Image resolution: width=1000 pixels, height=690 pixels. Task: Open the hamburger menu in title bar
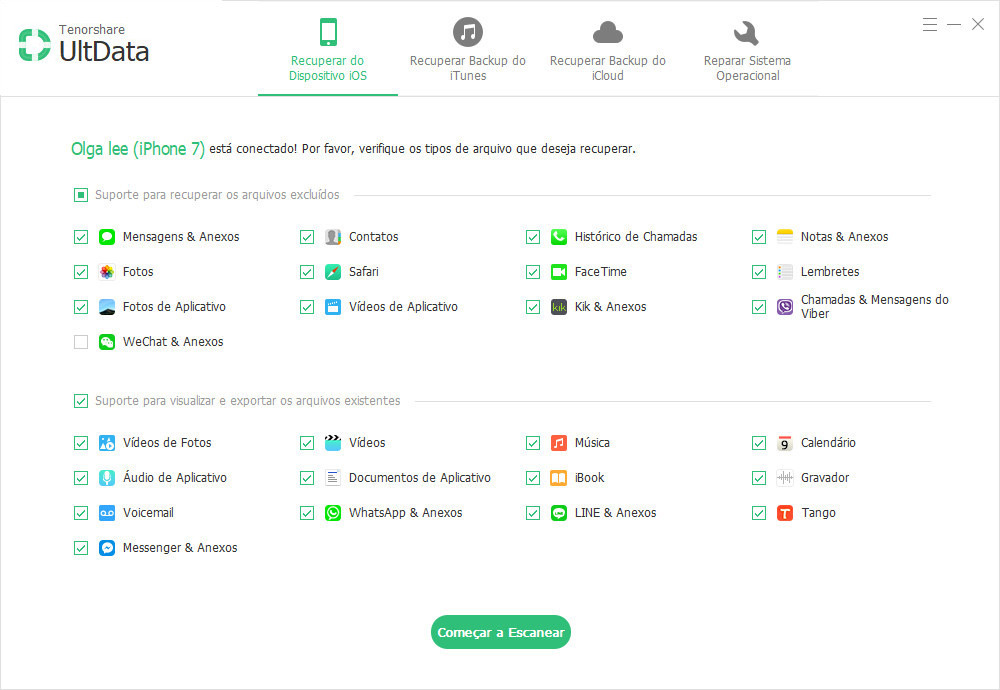tap(930, 25)
